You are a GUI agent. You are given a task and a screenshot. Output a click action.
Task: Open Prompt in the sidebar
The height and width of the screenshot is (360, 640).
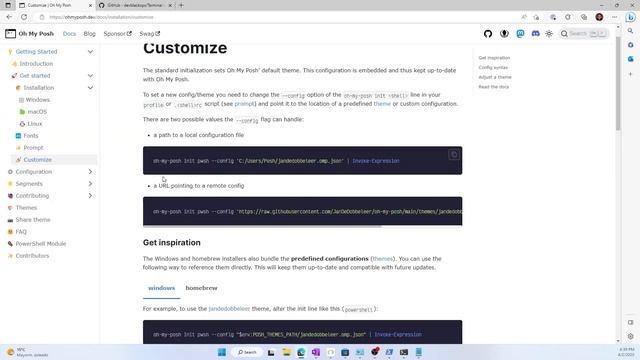point(33,148)
